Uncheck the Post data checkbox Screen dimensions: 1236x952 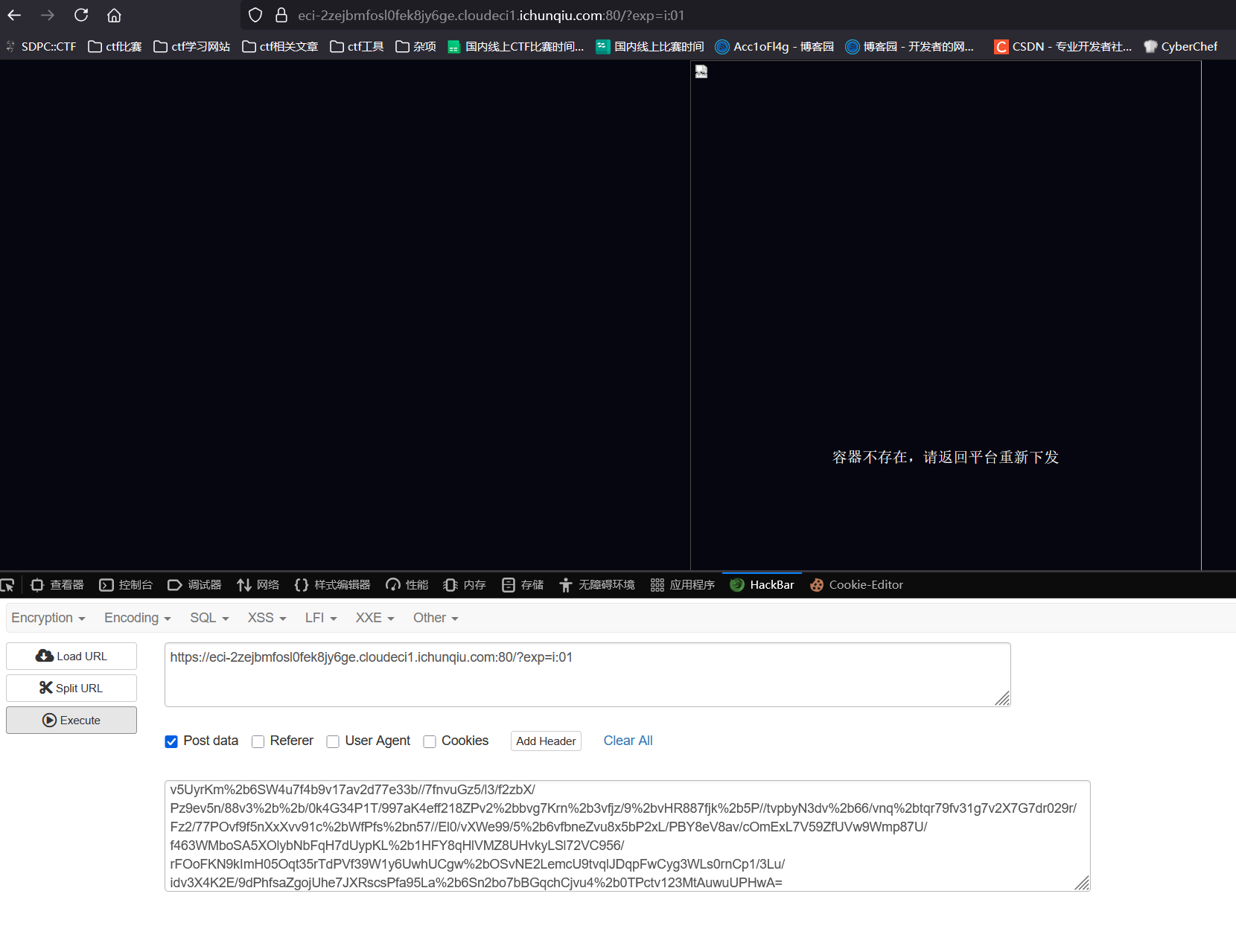171,741
